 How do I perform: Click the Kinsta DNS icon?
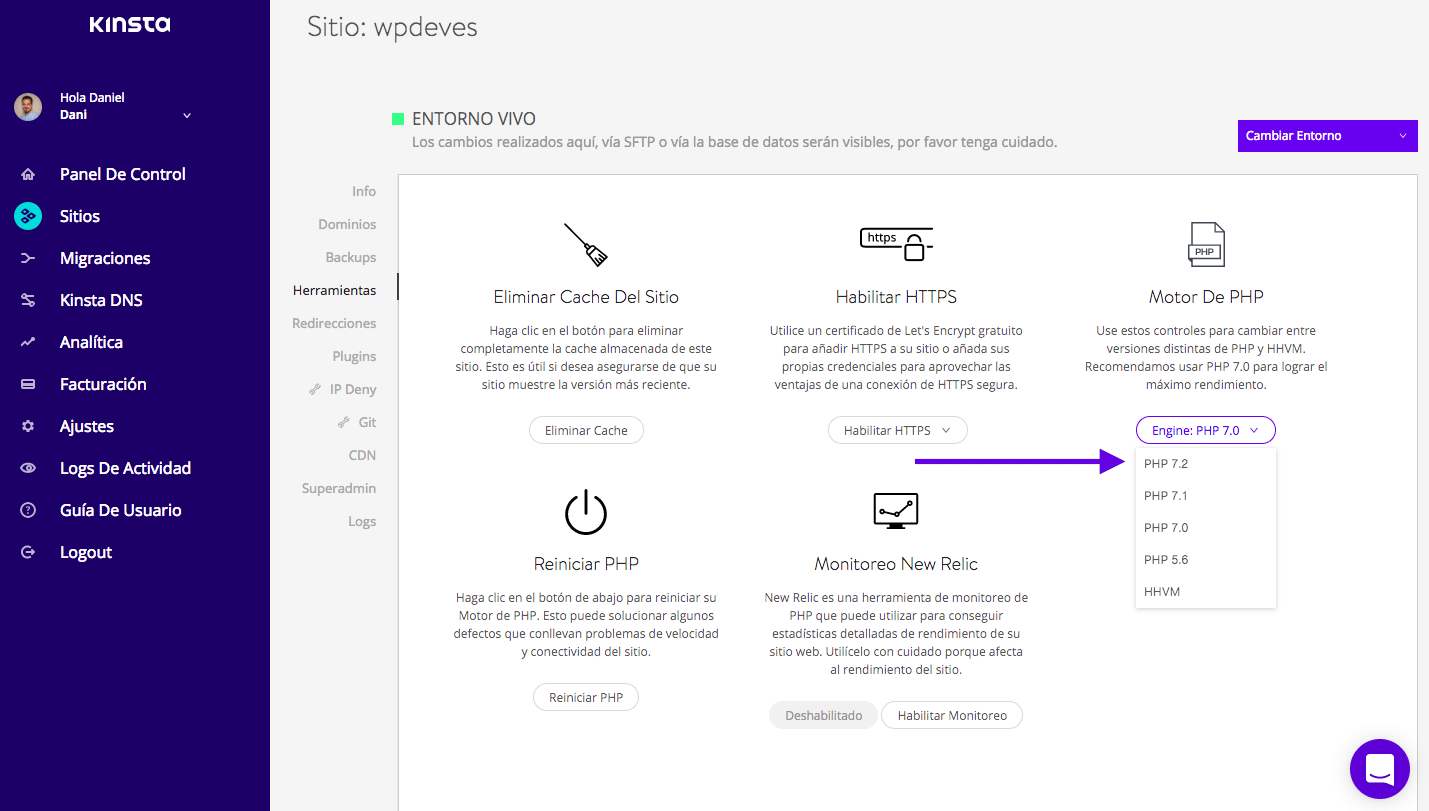28,300
